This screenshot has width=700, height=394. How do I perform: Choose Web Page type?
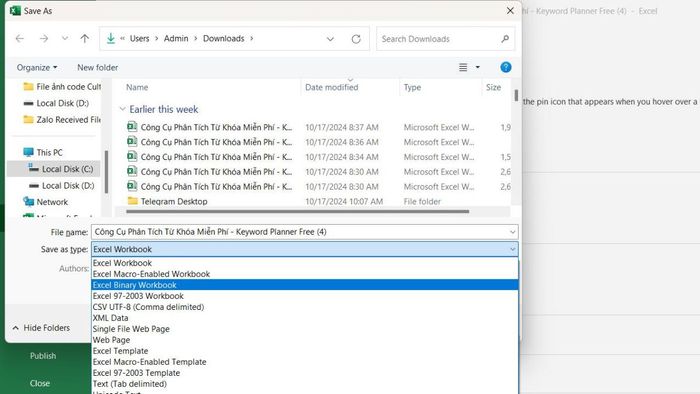coord(305,340)
